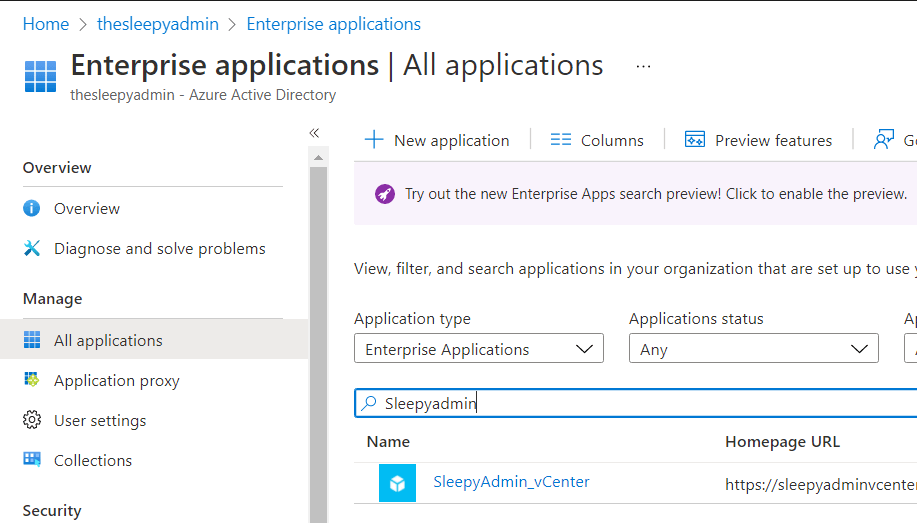The image size is (917, 523).
Task: Click the Diagnose and solve problems wrench icon
Action: 32,248
